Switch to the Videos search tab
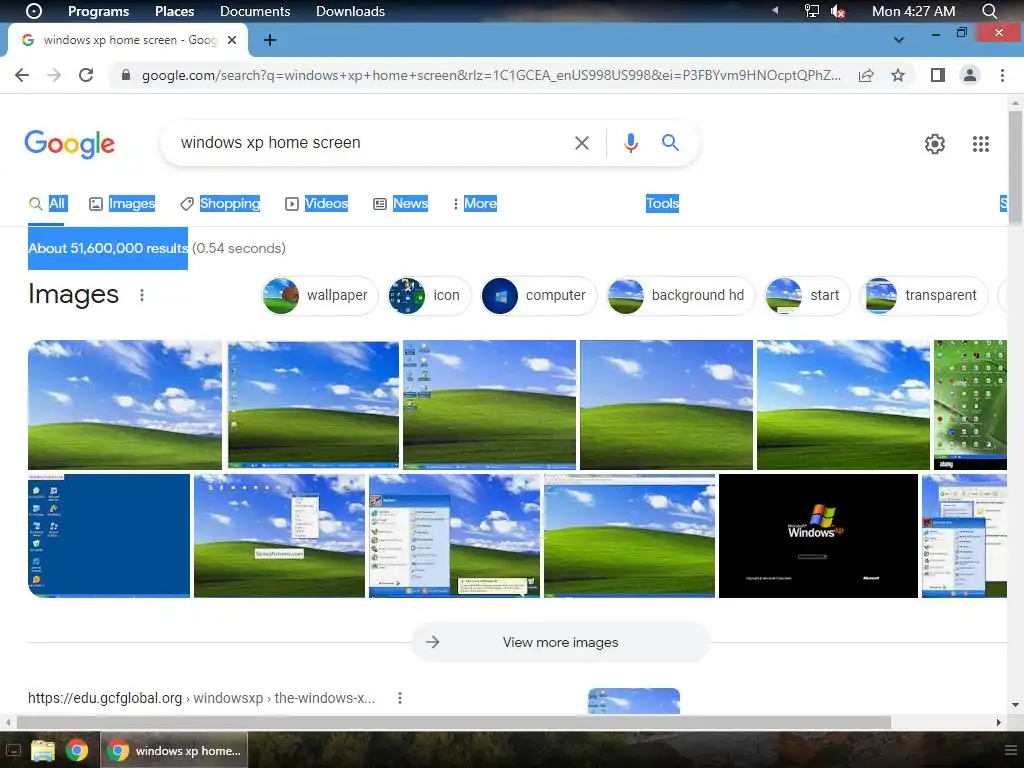Screen dimensions: 1024x768 click(317, 204)
